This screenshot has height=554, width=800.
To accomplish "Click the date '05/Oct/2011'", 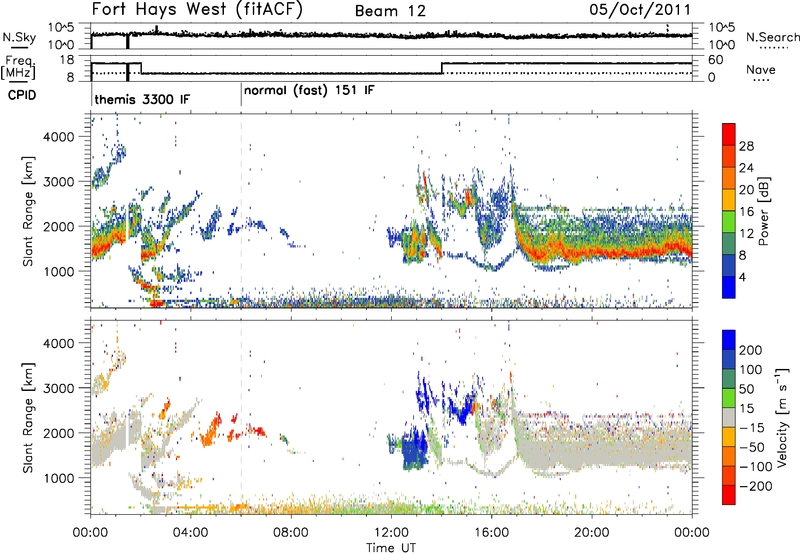I will (640, 10).
